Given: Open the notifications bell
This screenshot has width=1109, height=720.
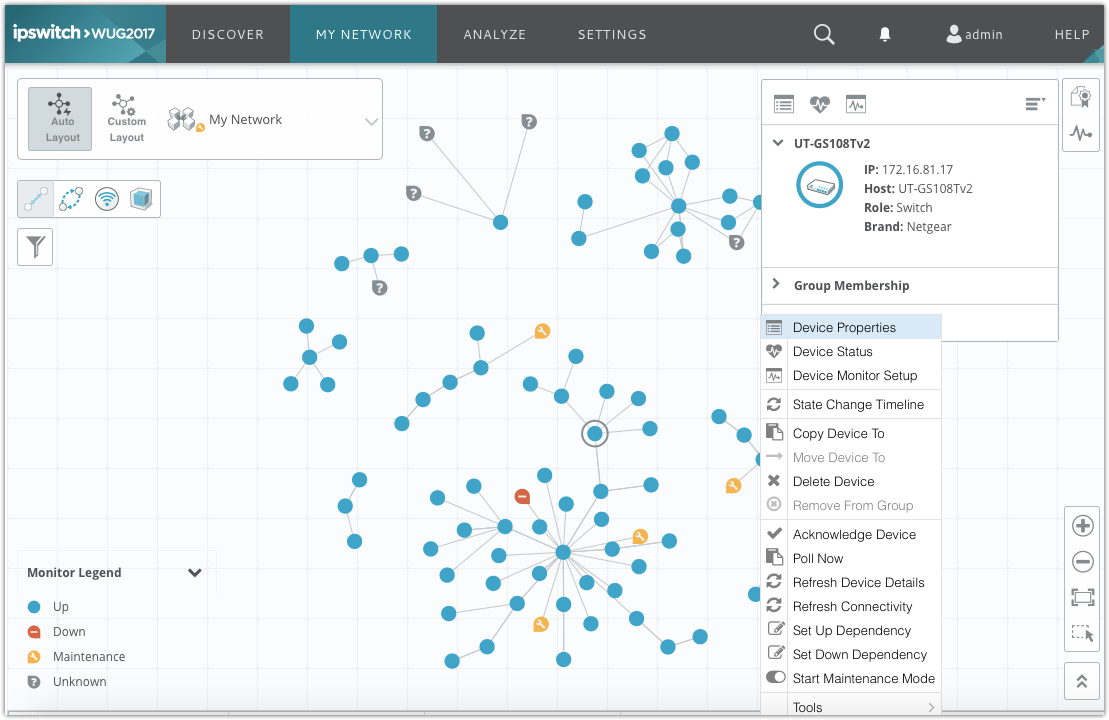Looking at the screenshot, I should [x=885, y=34].
